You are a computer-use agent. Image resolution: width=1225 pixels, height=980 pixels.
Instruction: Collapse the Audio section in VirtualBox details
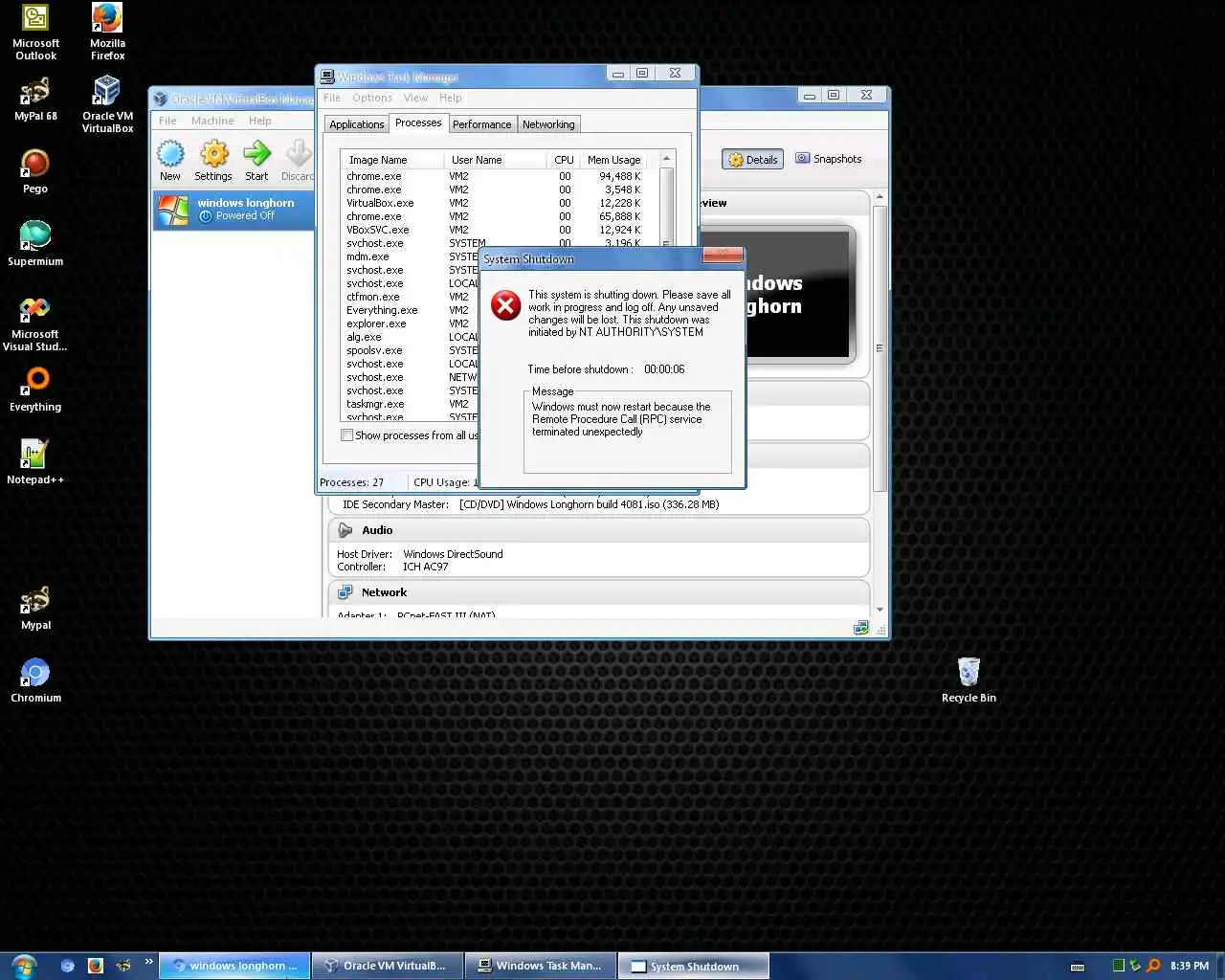pyautogui.click(x=345, y=530)
